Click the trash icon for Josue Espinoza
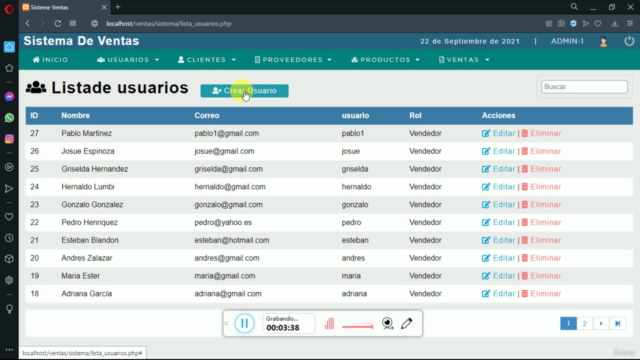 [525, 151]
